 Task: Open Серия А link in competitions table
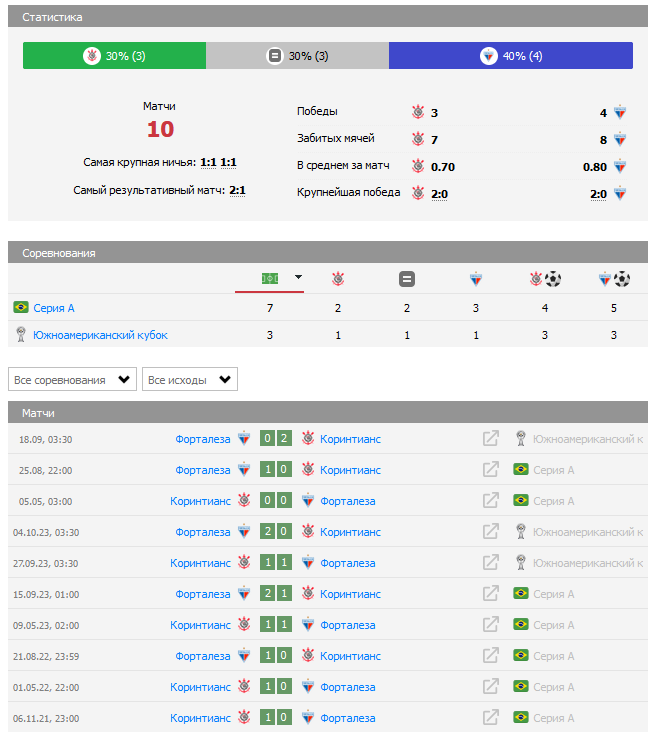54,308
